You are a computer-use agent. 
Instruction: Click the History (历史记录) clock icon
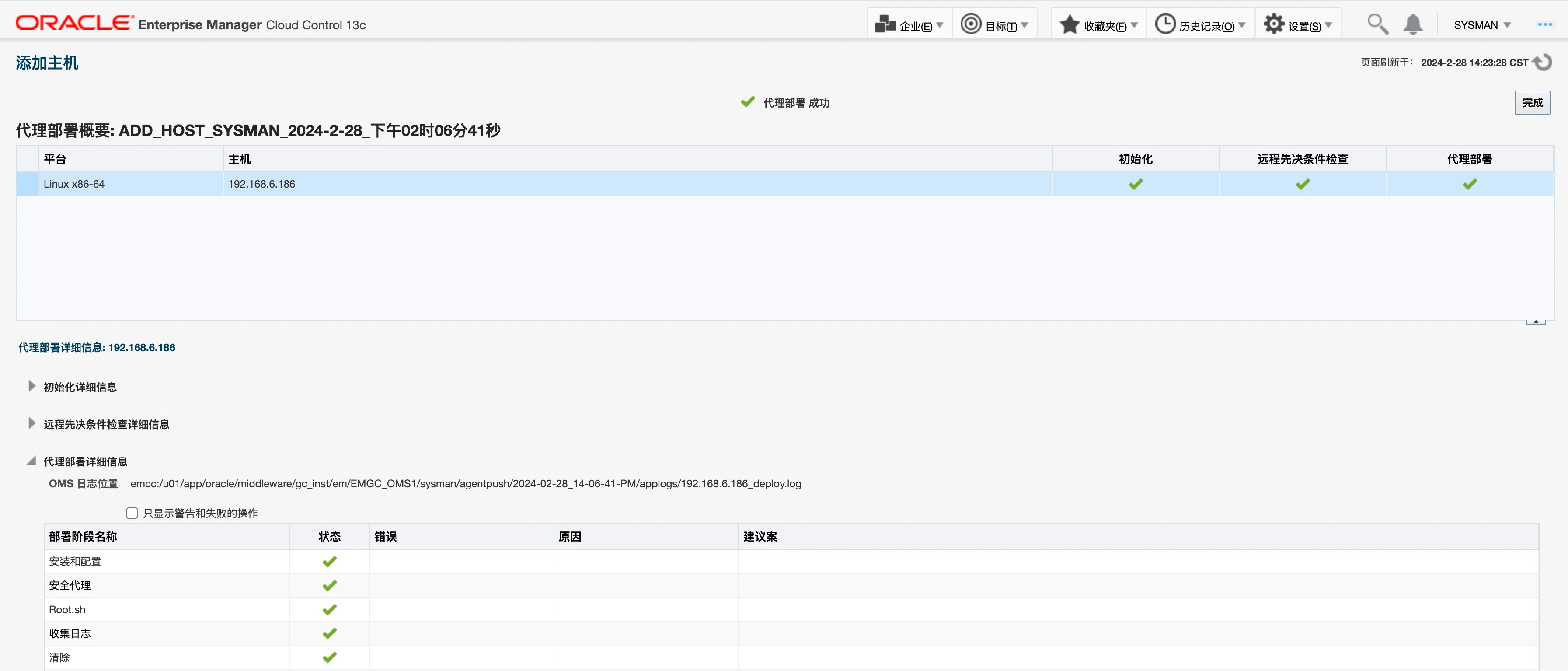[x=1165, y=24]
